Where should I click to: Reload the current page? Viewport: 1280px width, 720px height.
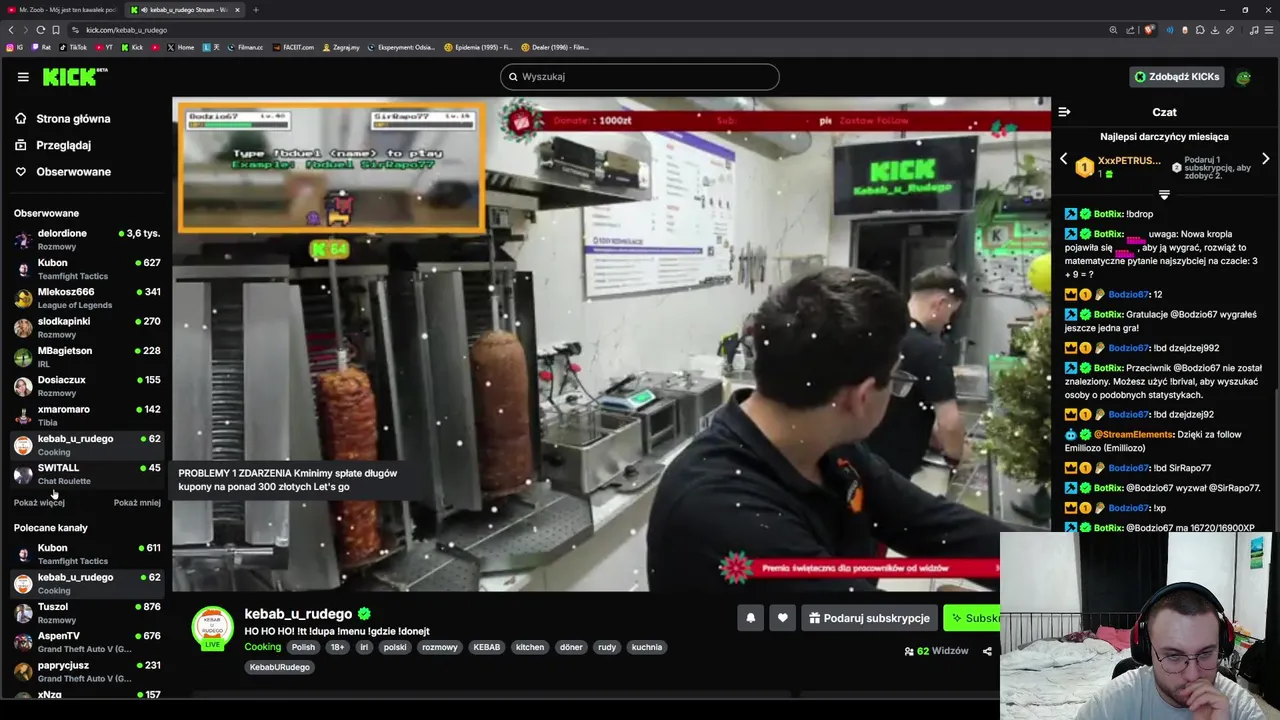pos(41,30)
